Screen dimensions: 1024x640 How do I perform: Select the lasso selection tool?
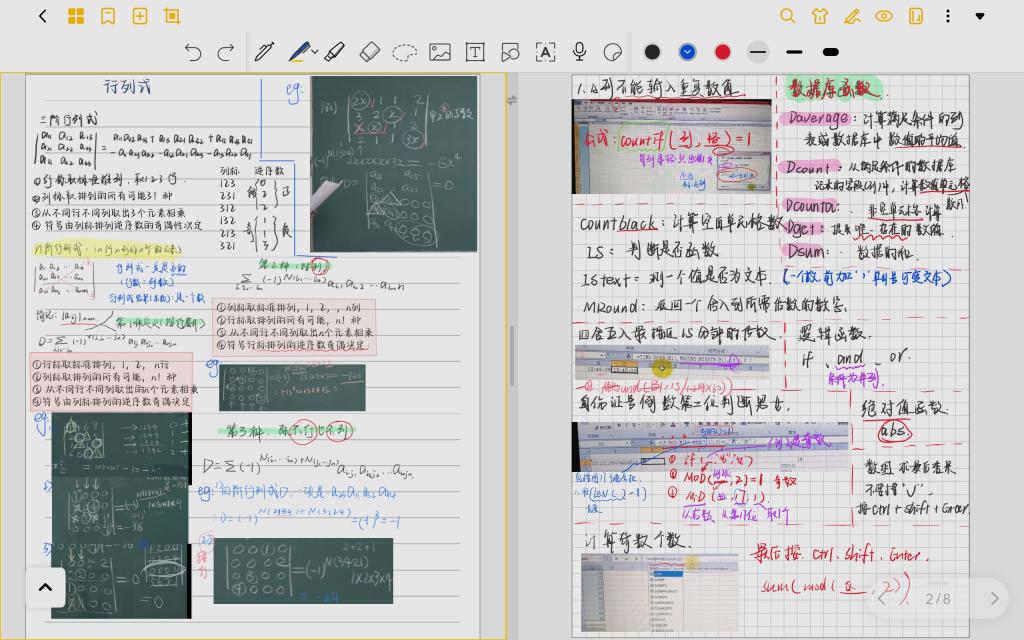pos(404,52)
